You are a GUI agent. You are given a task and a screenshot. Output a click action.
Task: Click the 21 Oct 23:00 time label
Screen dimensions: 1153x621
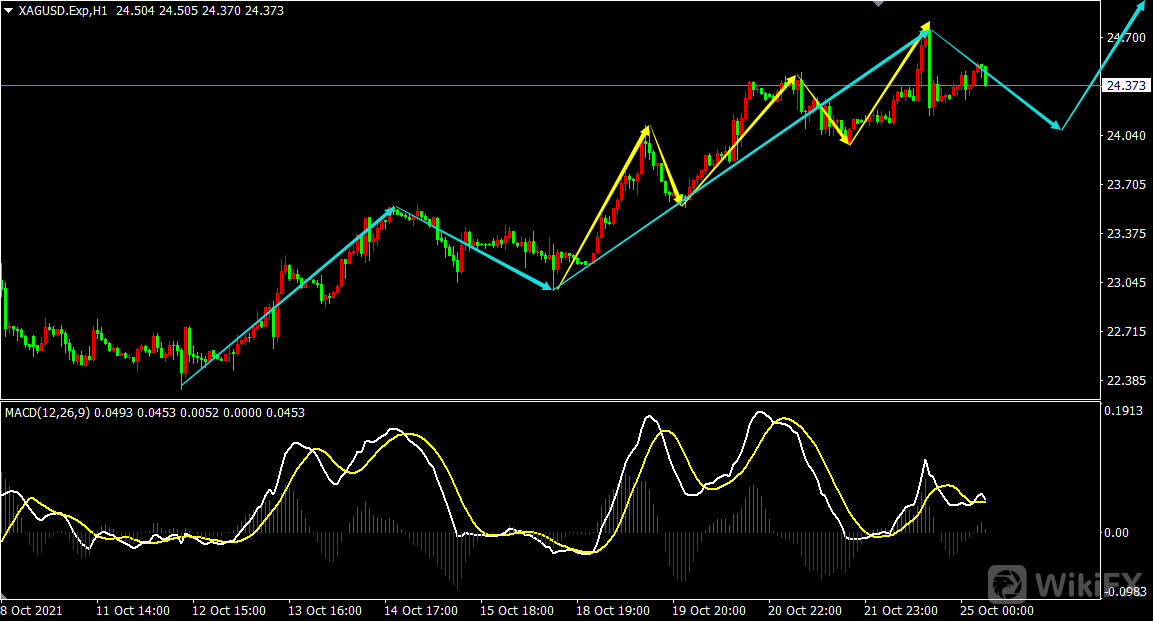[901, 611]
